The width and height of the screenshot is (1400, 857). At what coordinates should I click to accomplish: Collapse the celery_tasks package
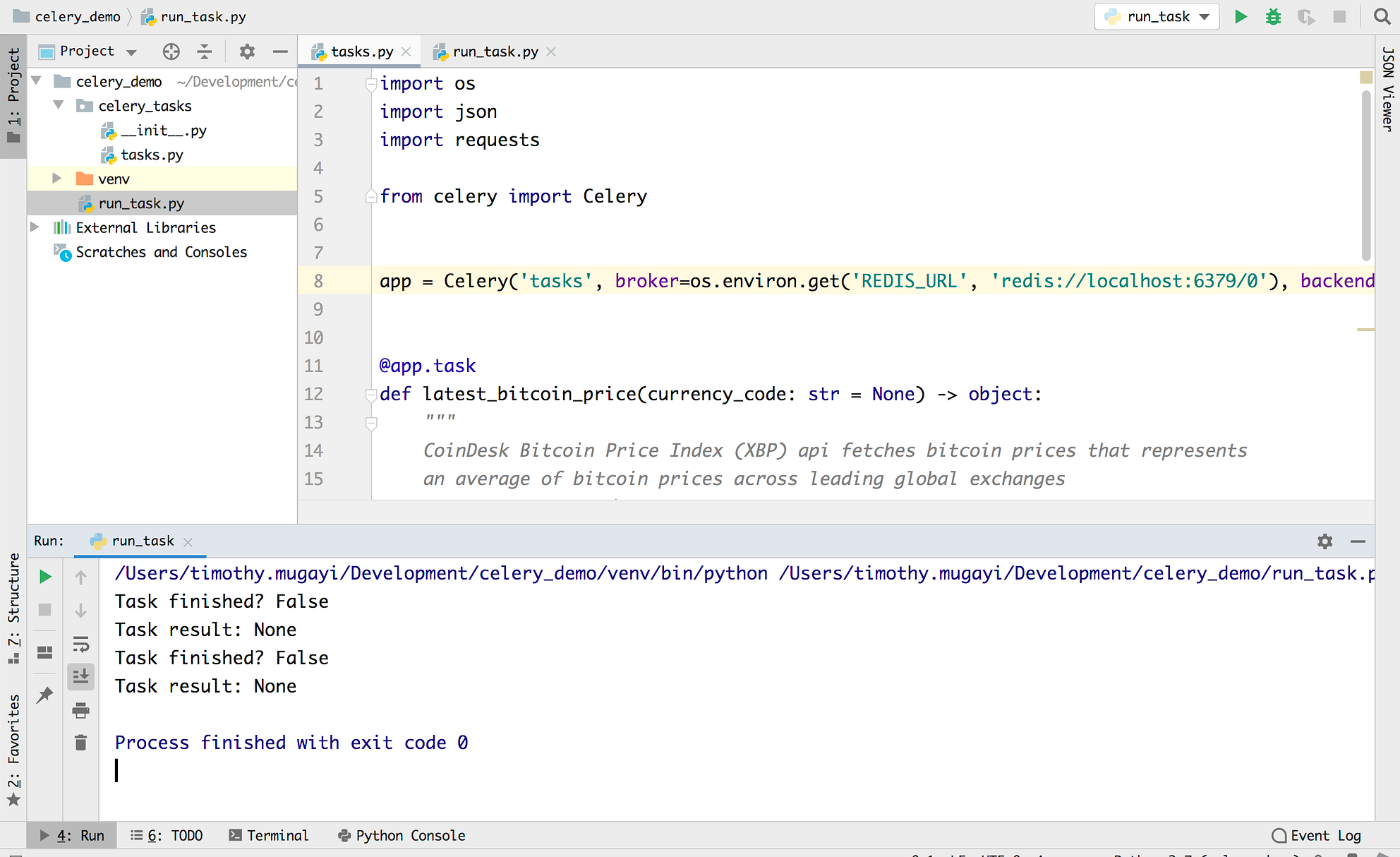point(58,105)
